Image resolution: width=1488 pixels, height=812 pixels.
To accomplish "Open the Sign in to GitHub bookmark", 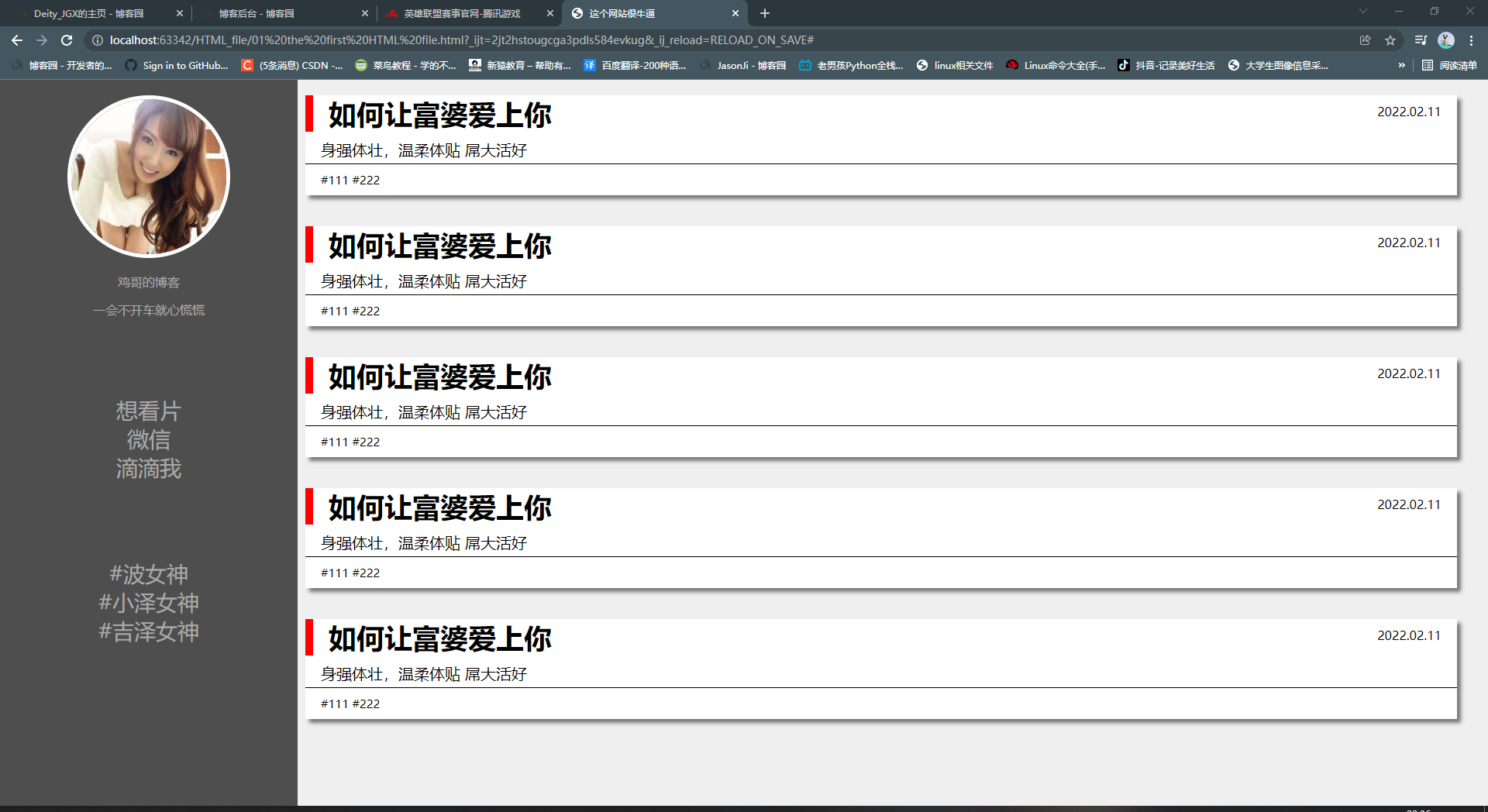I will click(x=177, y=66).
